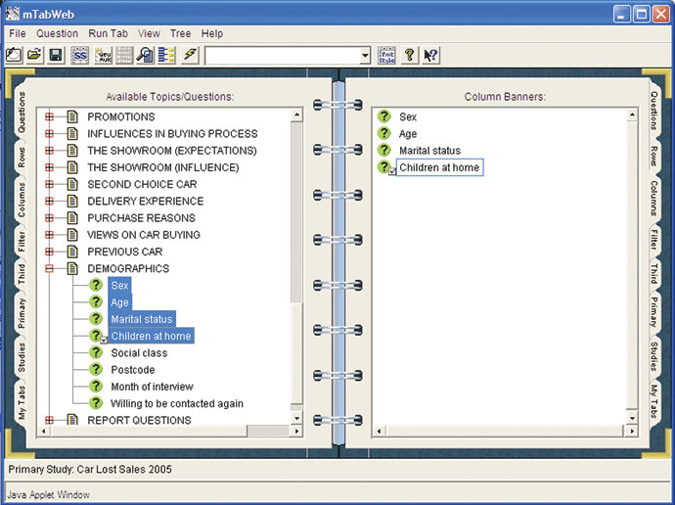
Task: Select Children at home in Column Banners
Action: click(440, 167)
